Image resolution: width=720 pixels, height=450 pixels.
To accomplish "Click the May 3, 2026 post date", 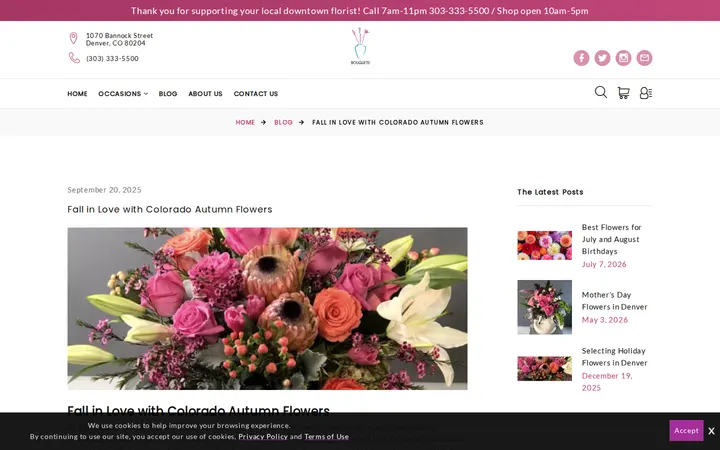I will coord(605,320).
